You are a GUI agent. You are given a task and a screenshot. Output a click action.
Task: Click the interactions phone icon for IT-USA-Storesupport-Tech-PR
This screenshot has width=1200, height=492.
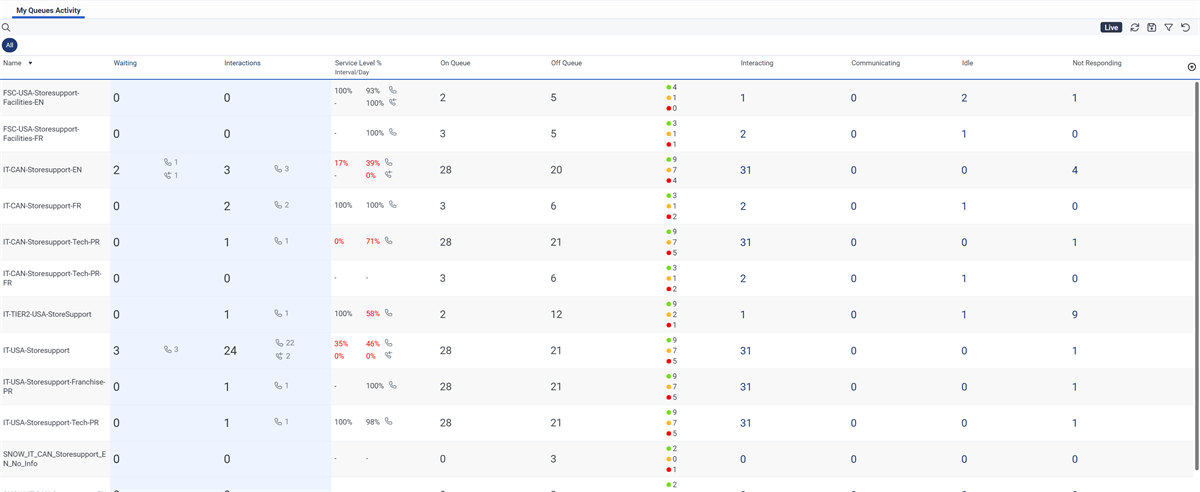[x=278, y=421]
